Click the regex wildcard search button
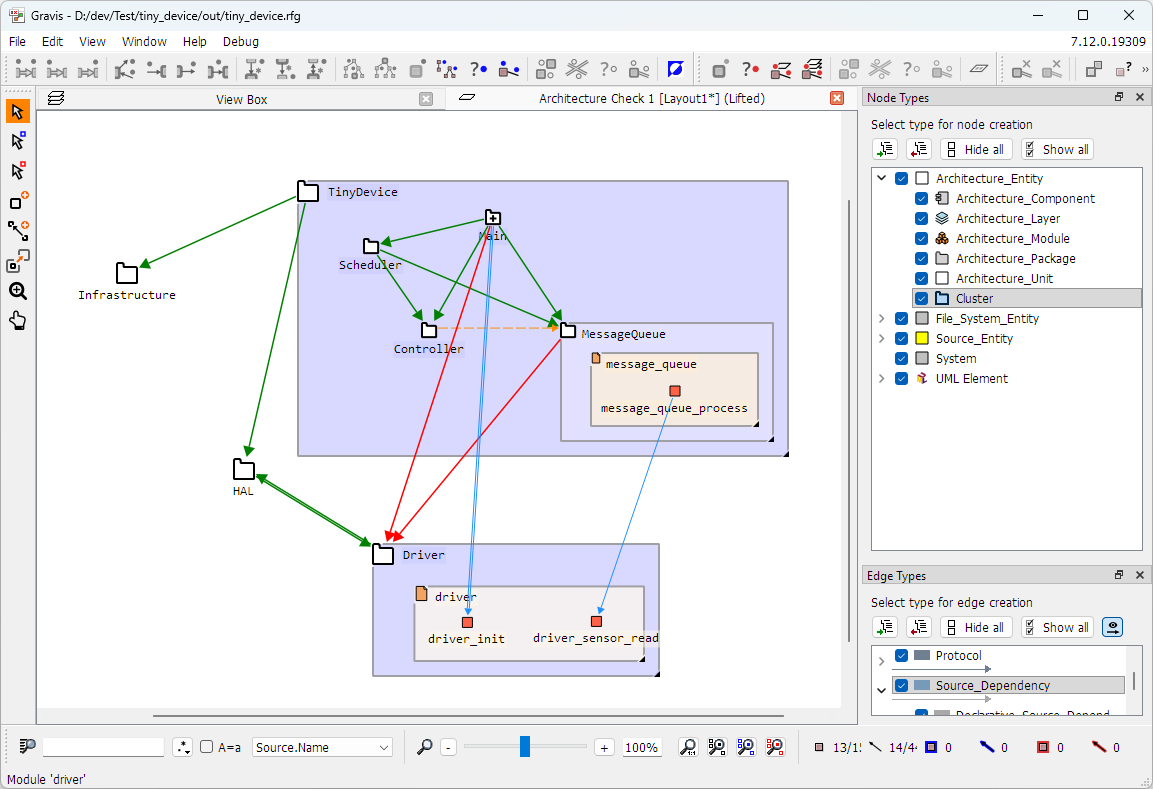This screenshot has height=789, width=1153. pyautogui.click(x=182, y=747)
